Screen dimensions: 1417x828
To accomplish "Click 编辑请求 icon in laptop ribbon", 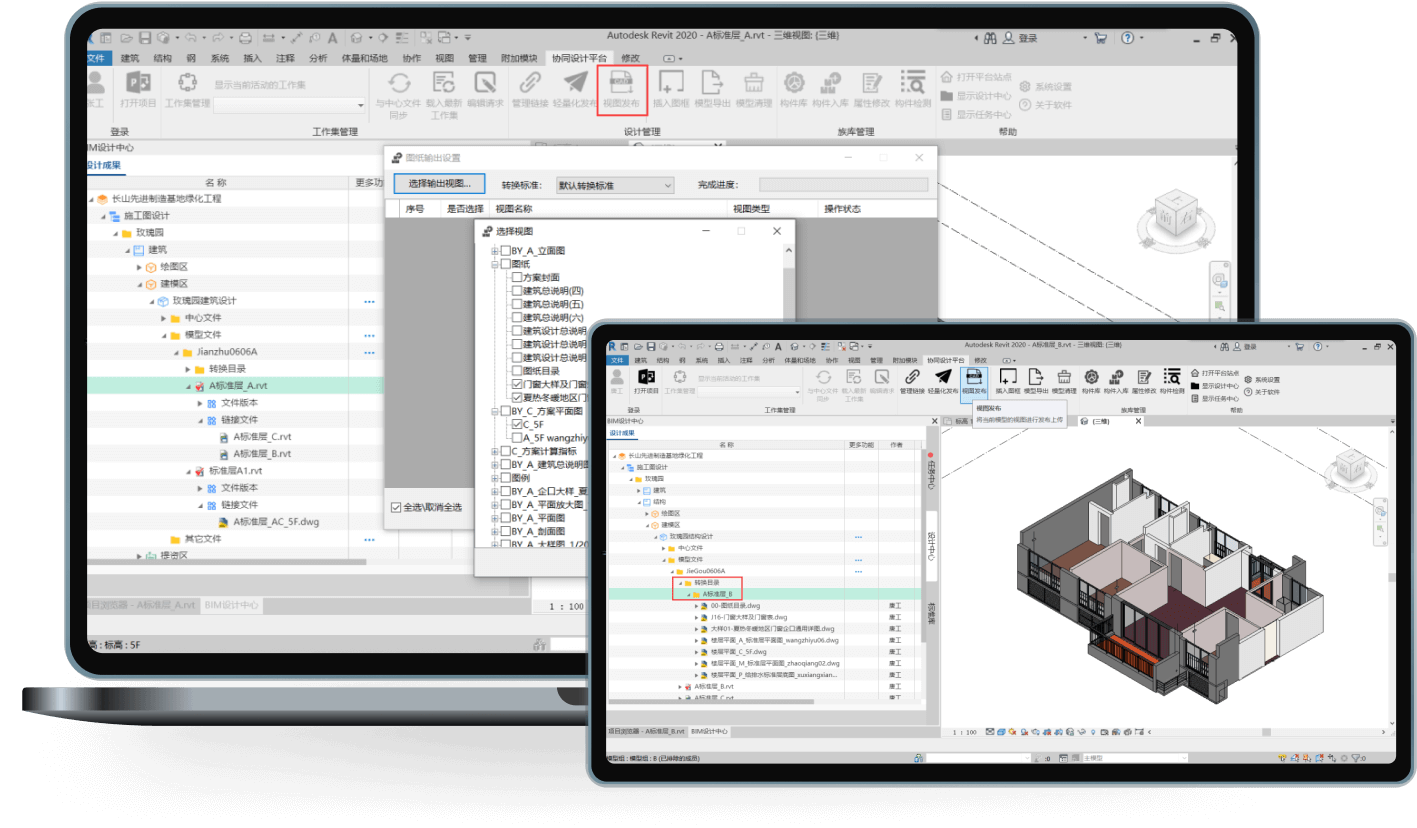I will click(485, 83).
